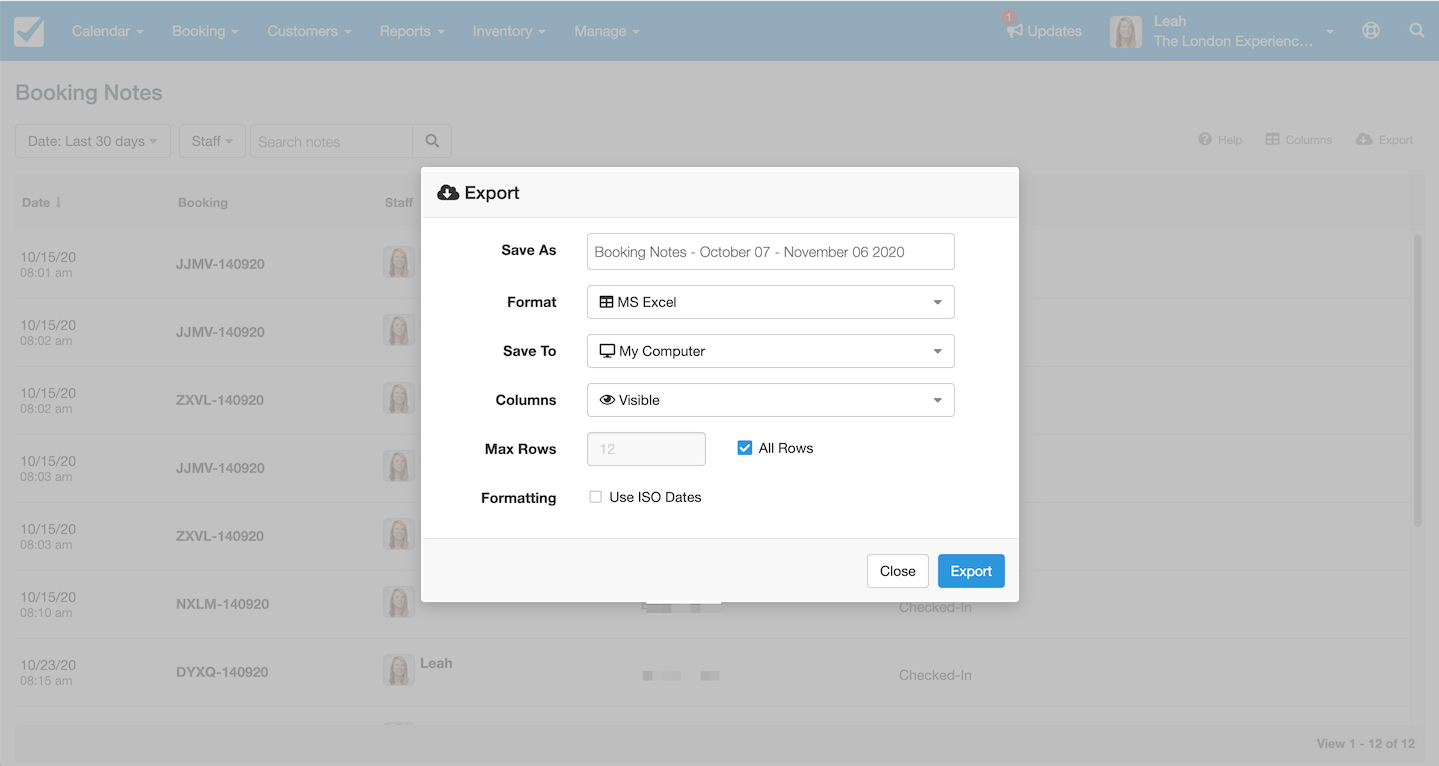Click the Save As filename field
1439x766 pixels.
770,252
